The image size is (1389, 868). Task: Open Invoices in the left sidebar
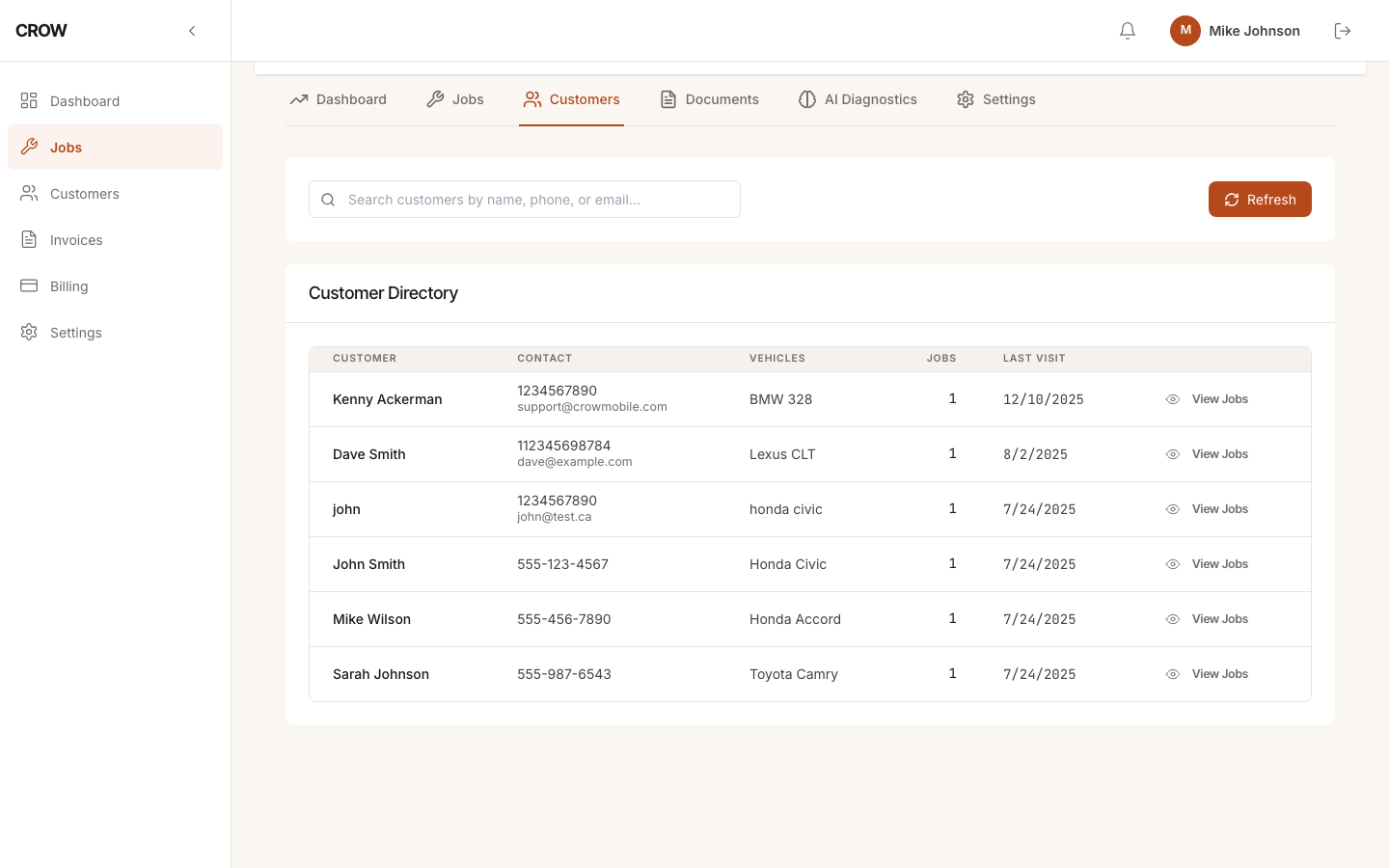[x=115, y=239]
